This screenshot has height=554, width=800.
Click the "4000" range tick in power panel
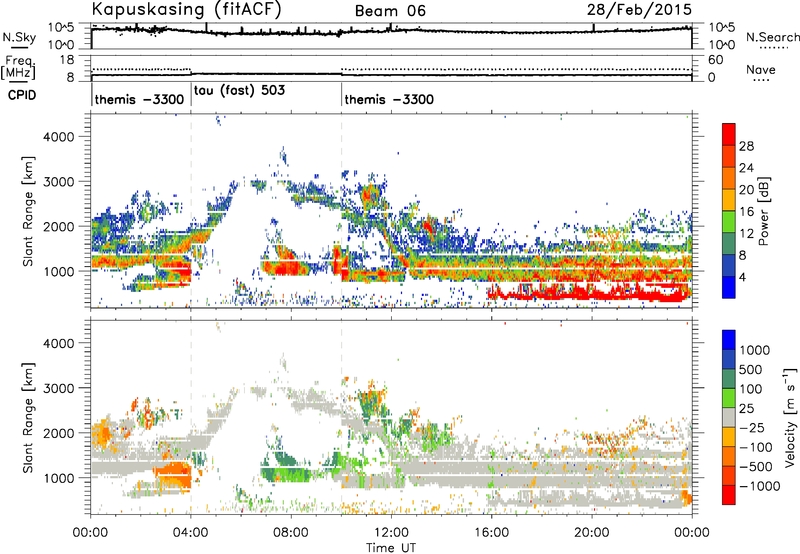[59, 137]
